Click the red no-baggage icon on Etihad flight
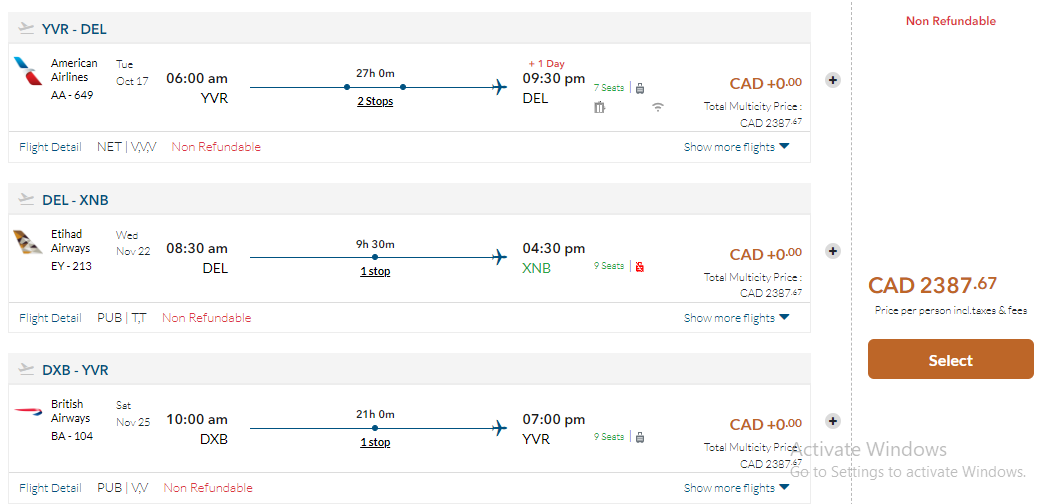The width and height of the screenshot is (1045, 504). tap(640, 266)
